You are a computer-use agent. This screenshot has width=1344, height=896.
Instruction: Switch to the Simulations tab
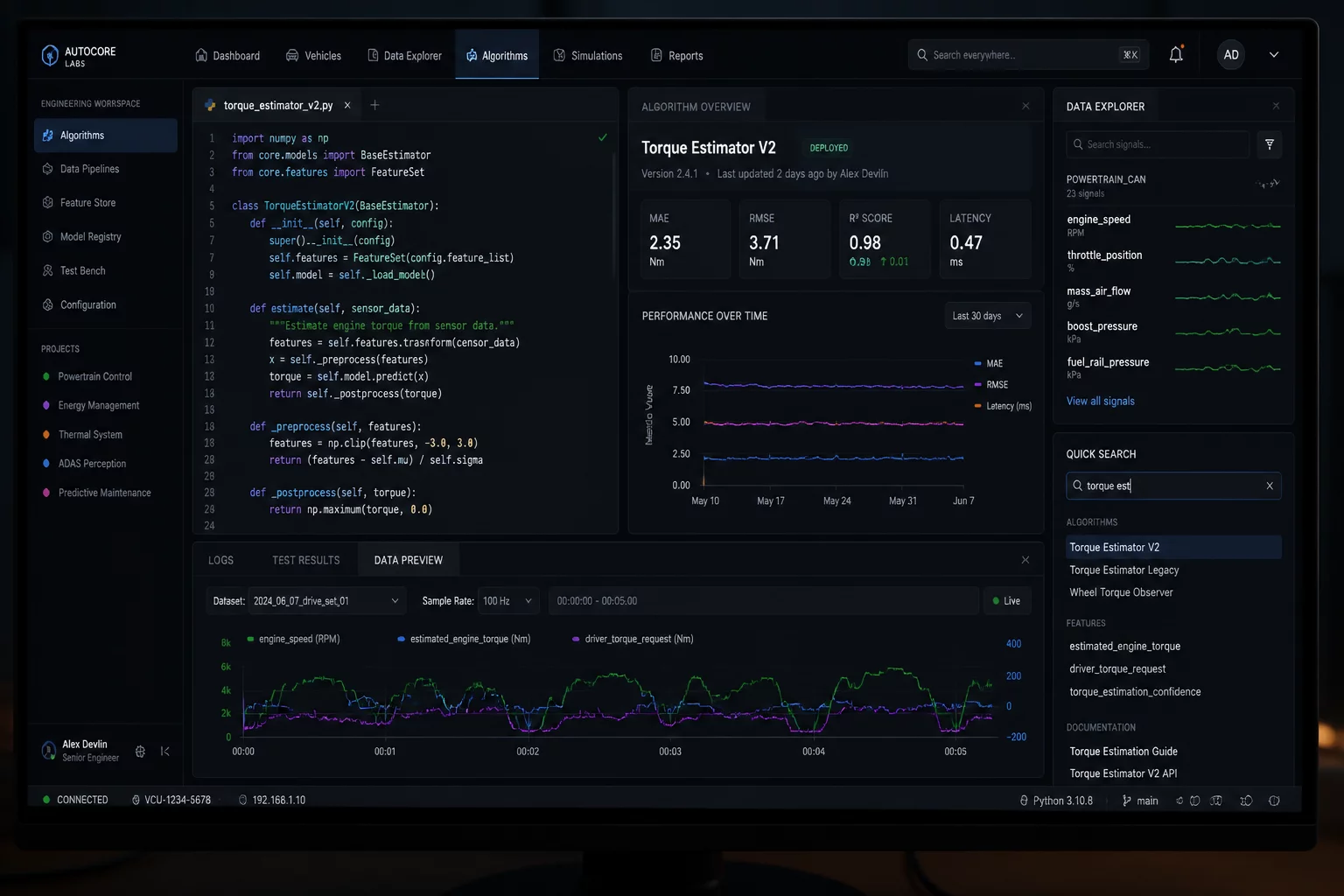point(588,55)
